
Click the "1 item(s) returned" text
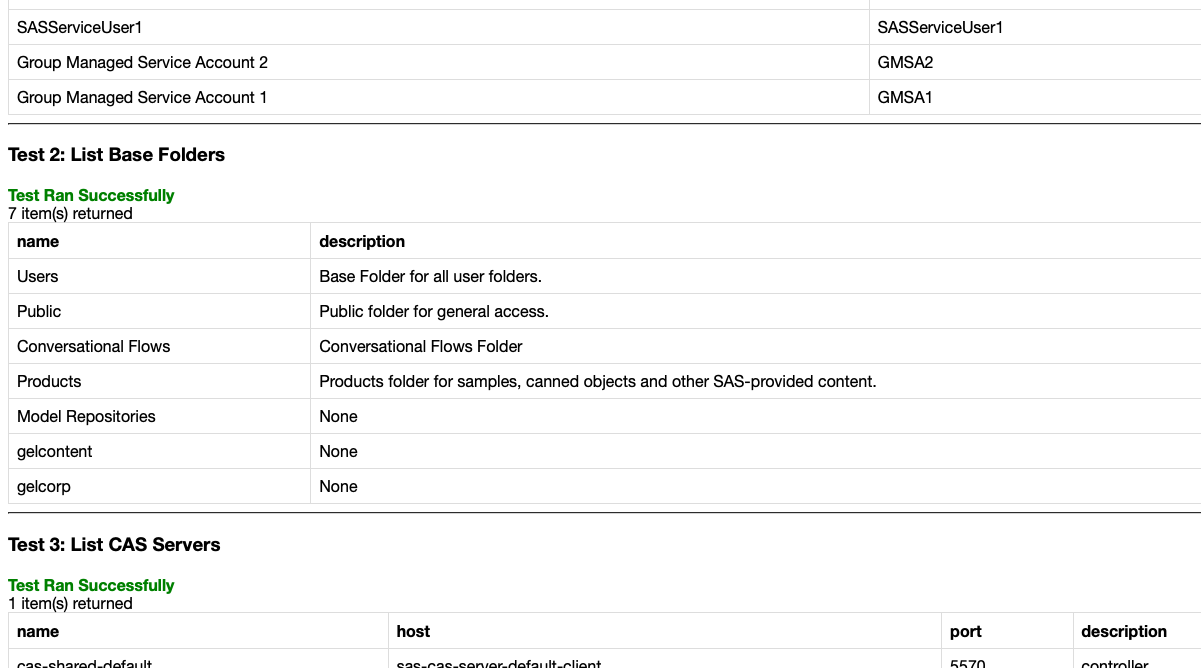pos(70,603)
